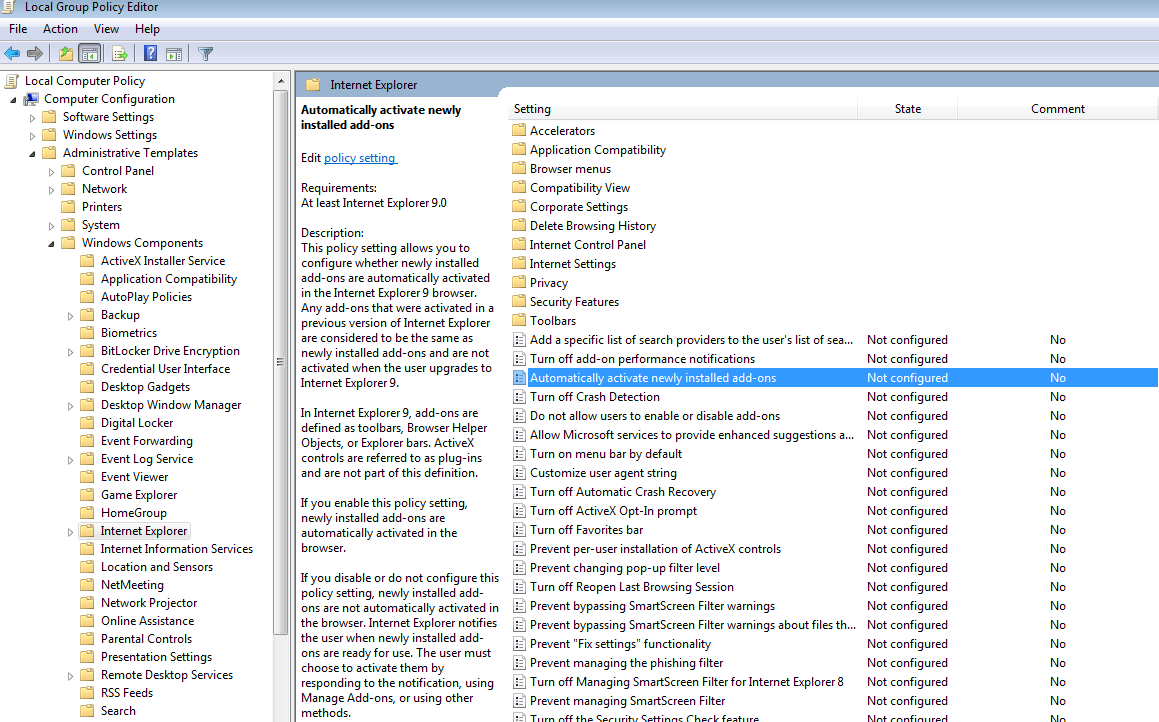1159x722 pixels.
Task: Click the RSS Feeds folder icon in tree
Action: 87,692
